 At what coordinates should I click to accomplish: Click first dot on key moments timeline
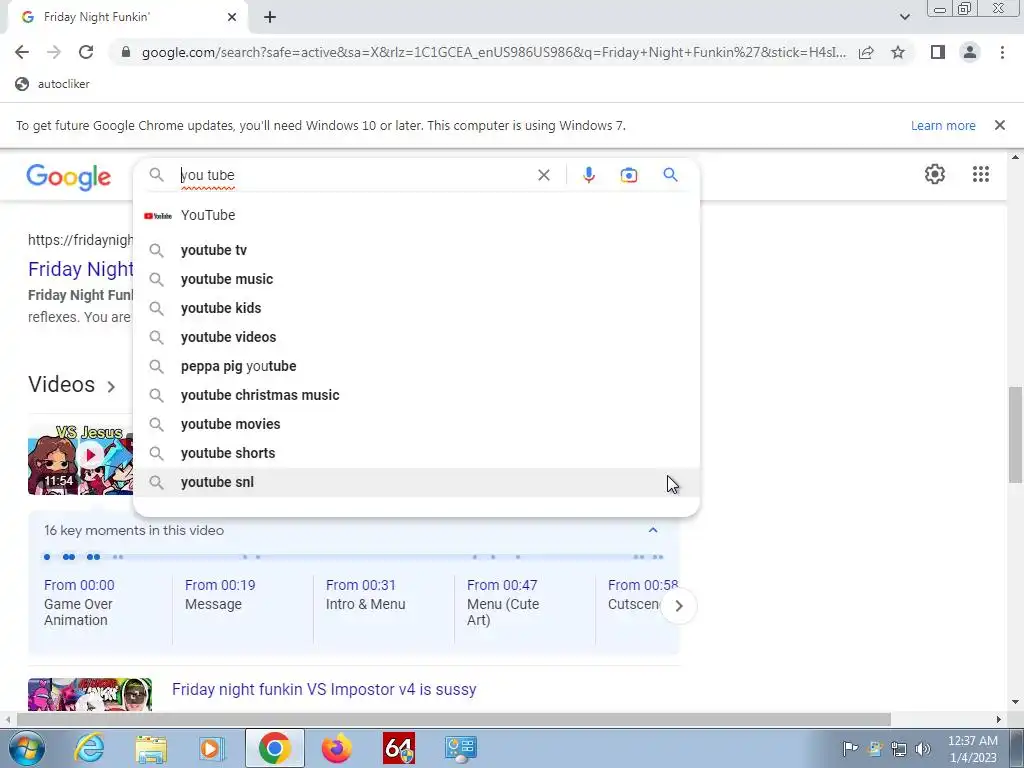pos(47,557)
